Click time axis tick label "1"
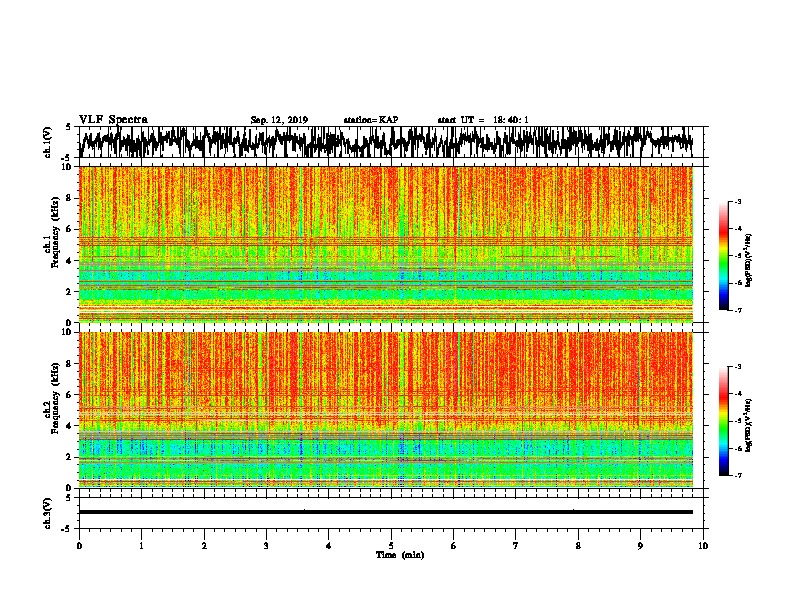This screenshot has height=612, width=792. point(141,546)
